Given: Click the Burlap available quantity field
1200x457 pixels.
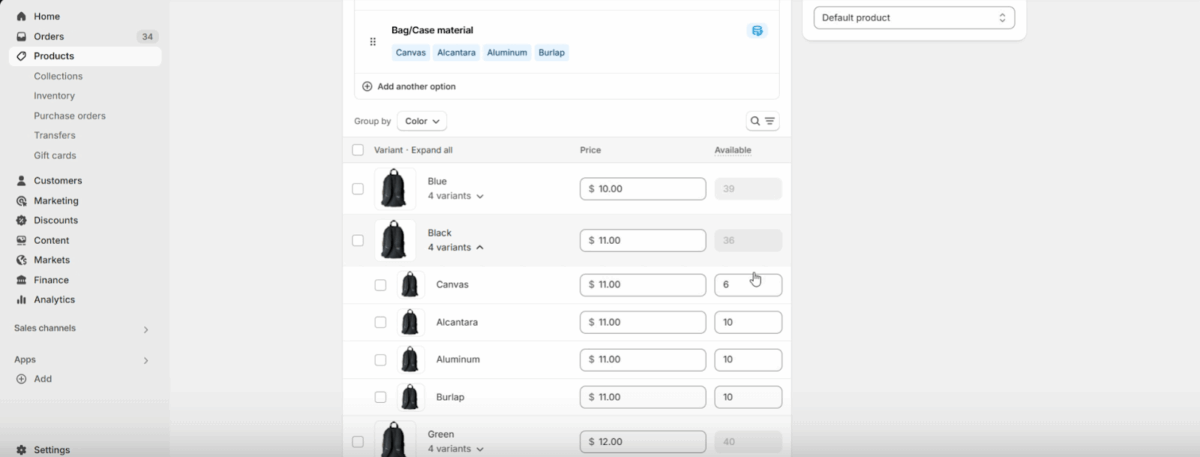Looking at the screenshot, I should pyautogui.click(x=748, y=397).
